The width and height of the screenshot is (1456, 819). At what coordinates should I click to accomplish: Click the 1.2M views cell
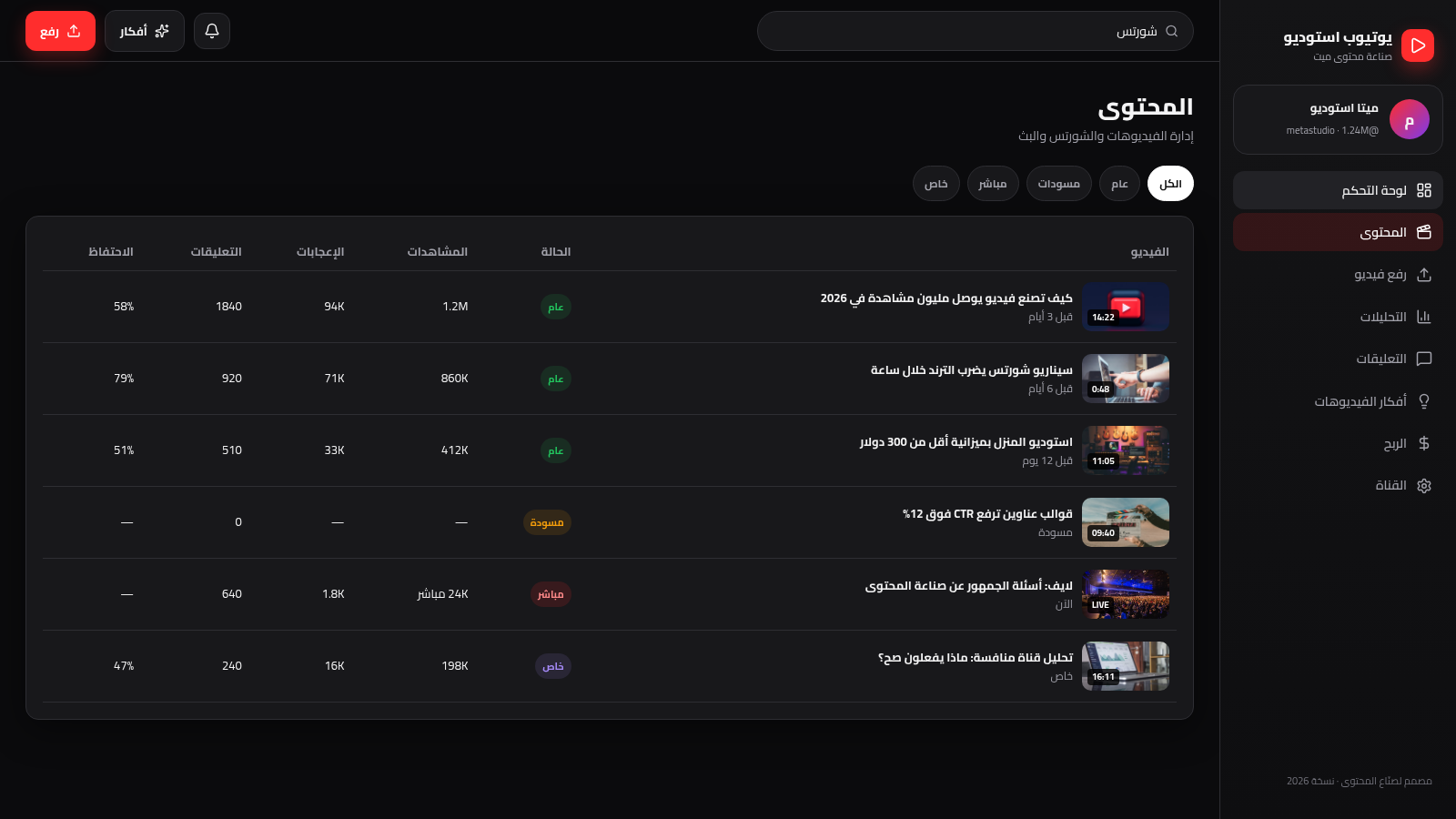point(455,307)
